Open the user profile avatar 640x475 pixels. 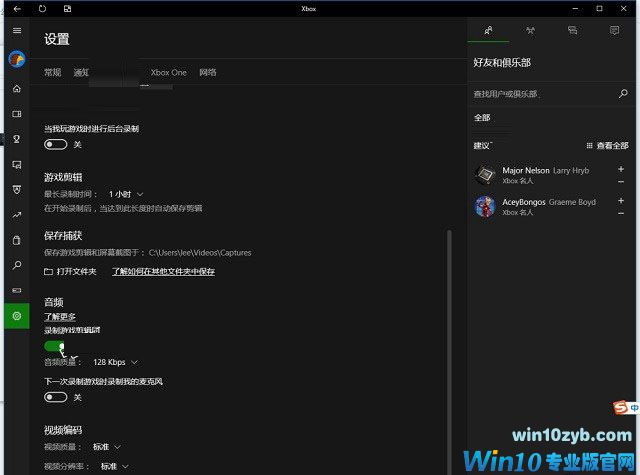[x=17, y=59]
